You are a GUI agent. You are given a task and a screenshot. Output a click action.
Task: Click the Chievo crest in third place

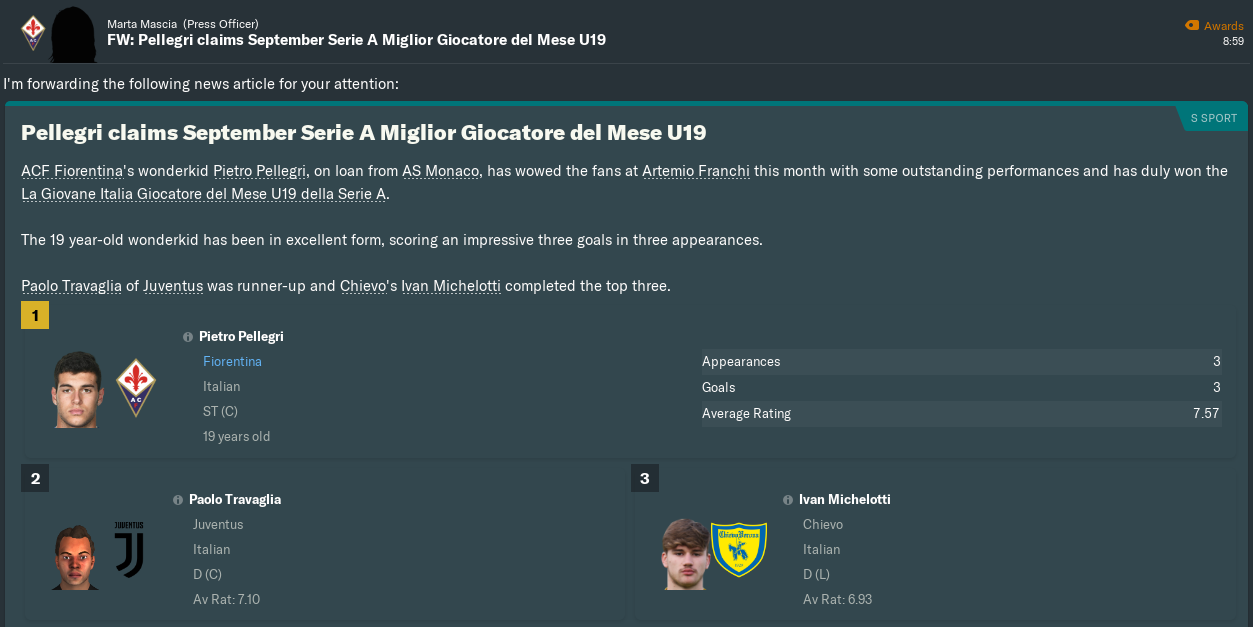pos(739,550)
